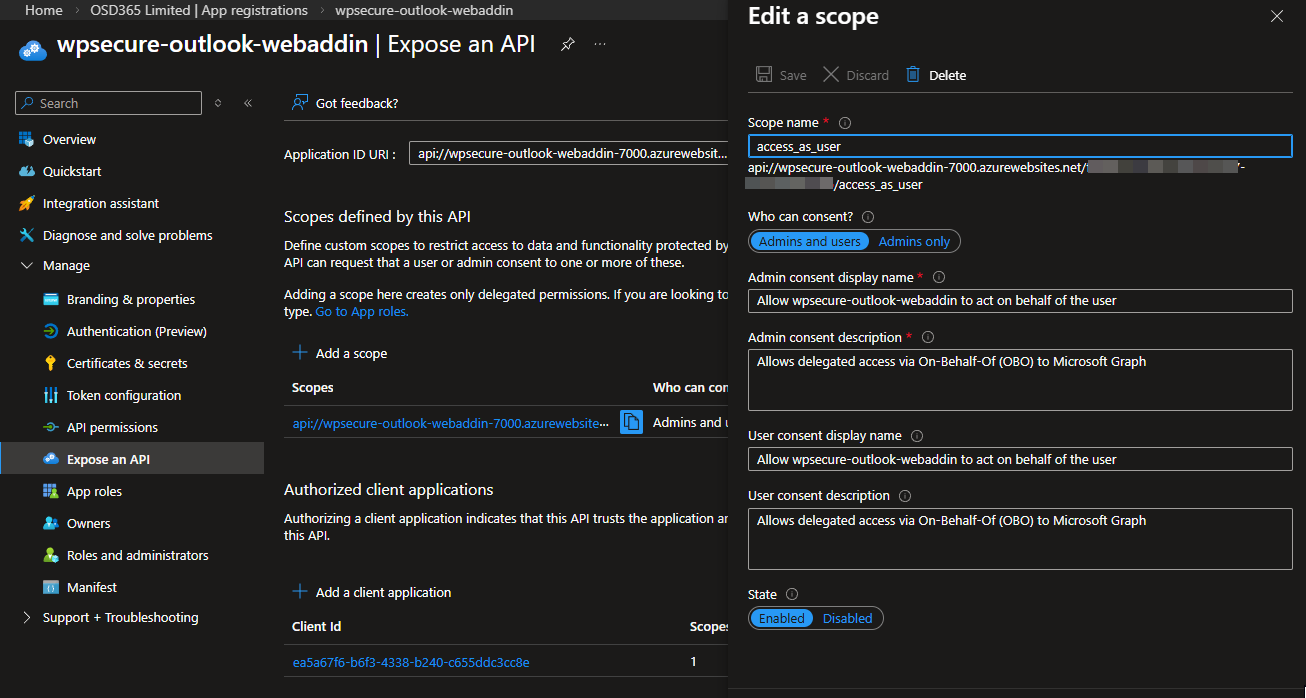Image resolution: width=1306 pixels, height=698 pixels.
Task: Click the Delete trash icon
Action: click(913, 75)
